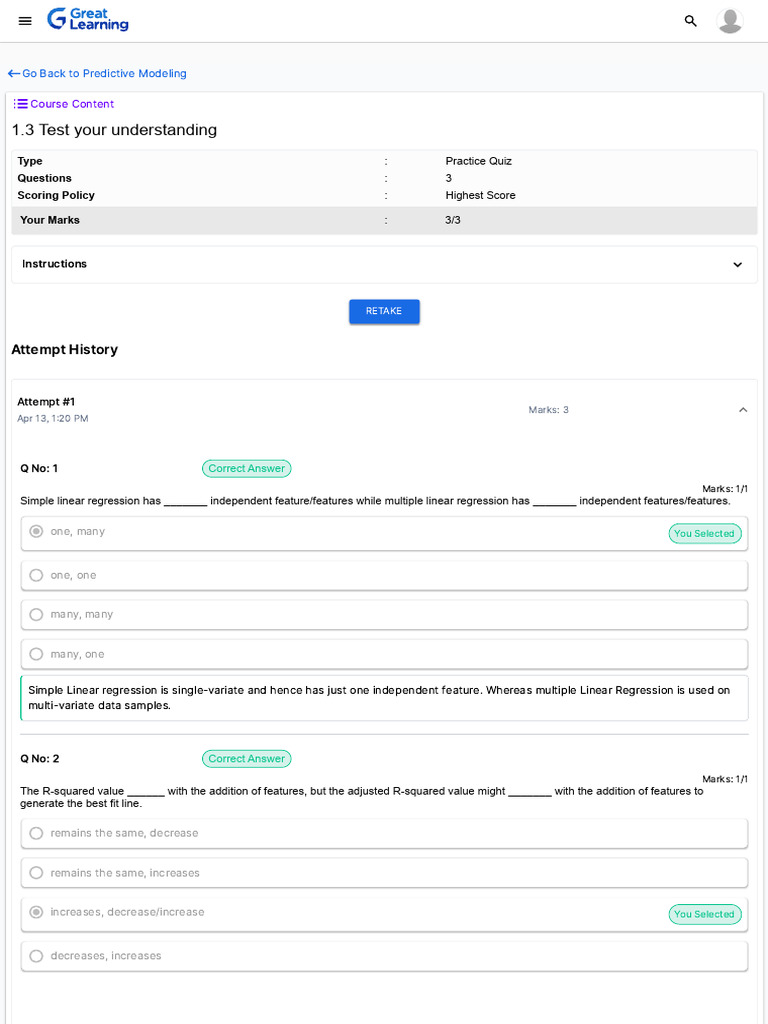768x1024 pixels.
Task: Open search with the magnifier icon
Action: pyautogui.click(x=690, y=21)
